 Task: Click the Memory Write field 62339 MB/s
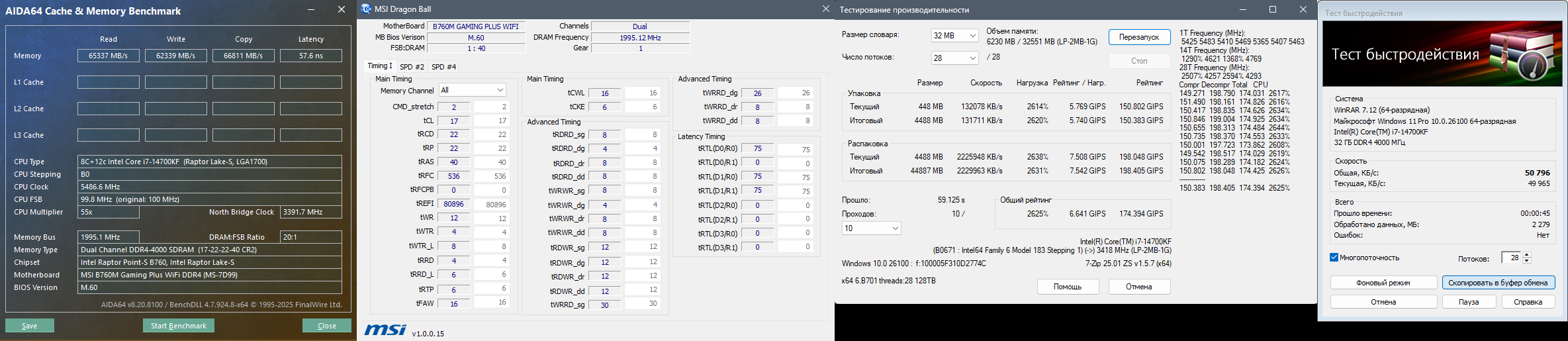(x=176, y=56)
